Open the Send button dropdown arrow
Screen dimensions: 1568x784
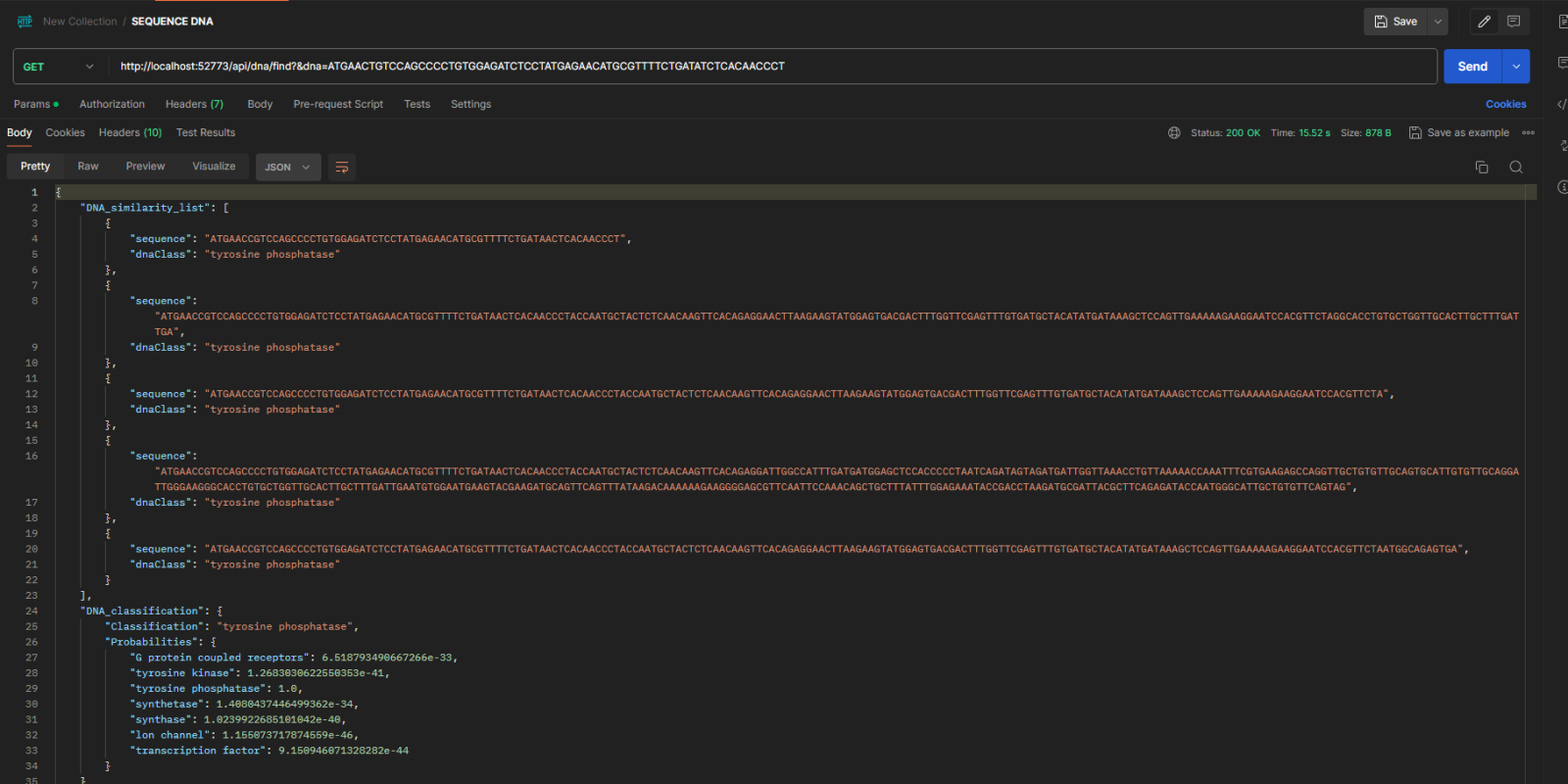[x=1516, y=67]
